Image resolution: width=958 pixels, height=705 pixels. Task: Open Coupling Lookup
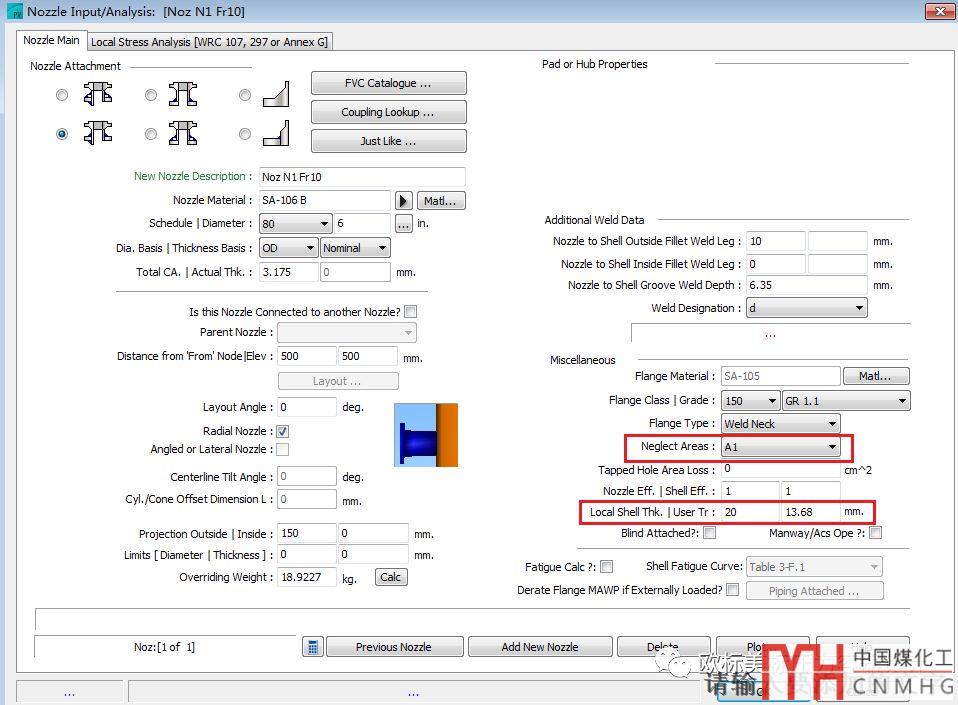[x=389, y=112]
